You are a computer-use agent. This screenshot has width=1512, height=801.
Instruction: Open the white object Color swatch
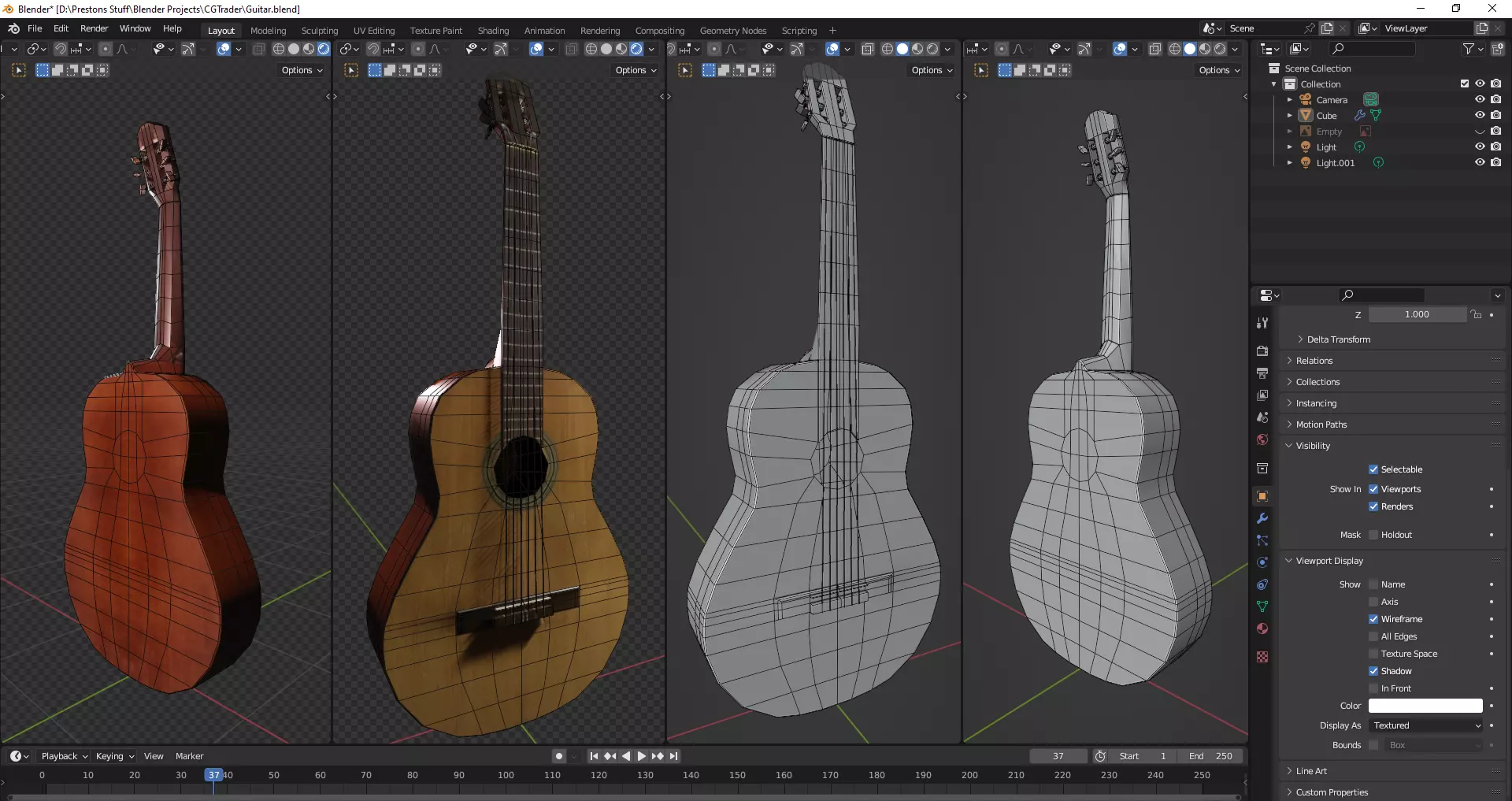1425,706
